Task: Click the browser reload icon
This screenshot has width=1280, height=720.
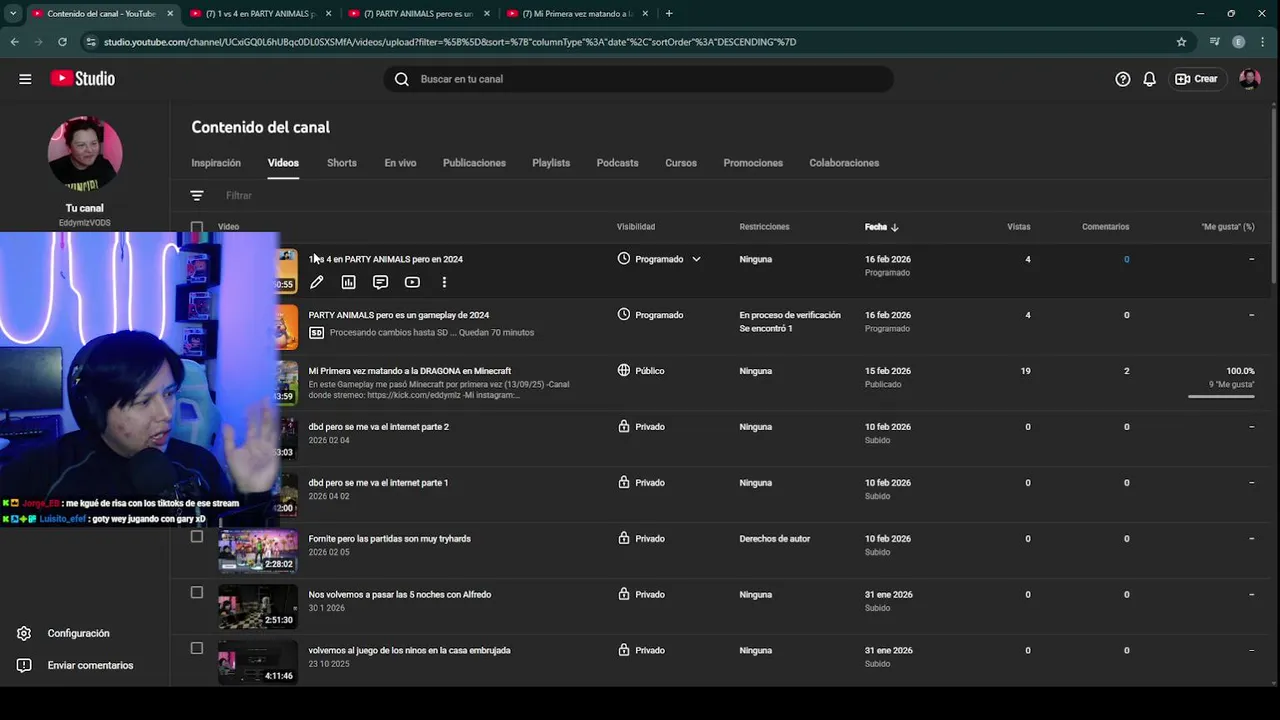Action: click(62, 42)
